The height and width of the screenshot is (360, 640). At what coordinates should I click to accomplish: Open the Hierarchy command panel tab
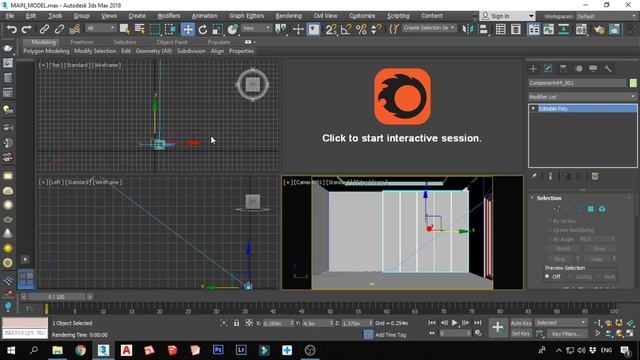coord(563,69)
